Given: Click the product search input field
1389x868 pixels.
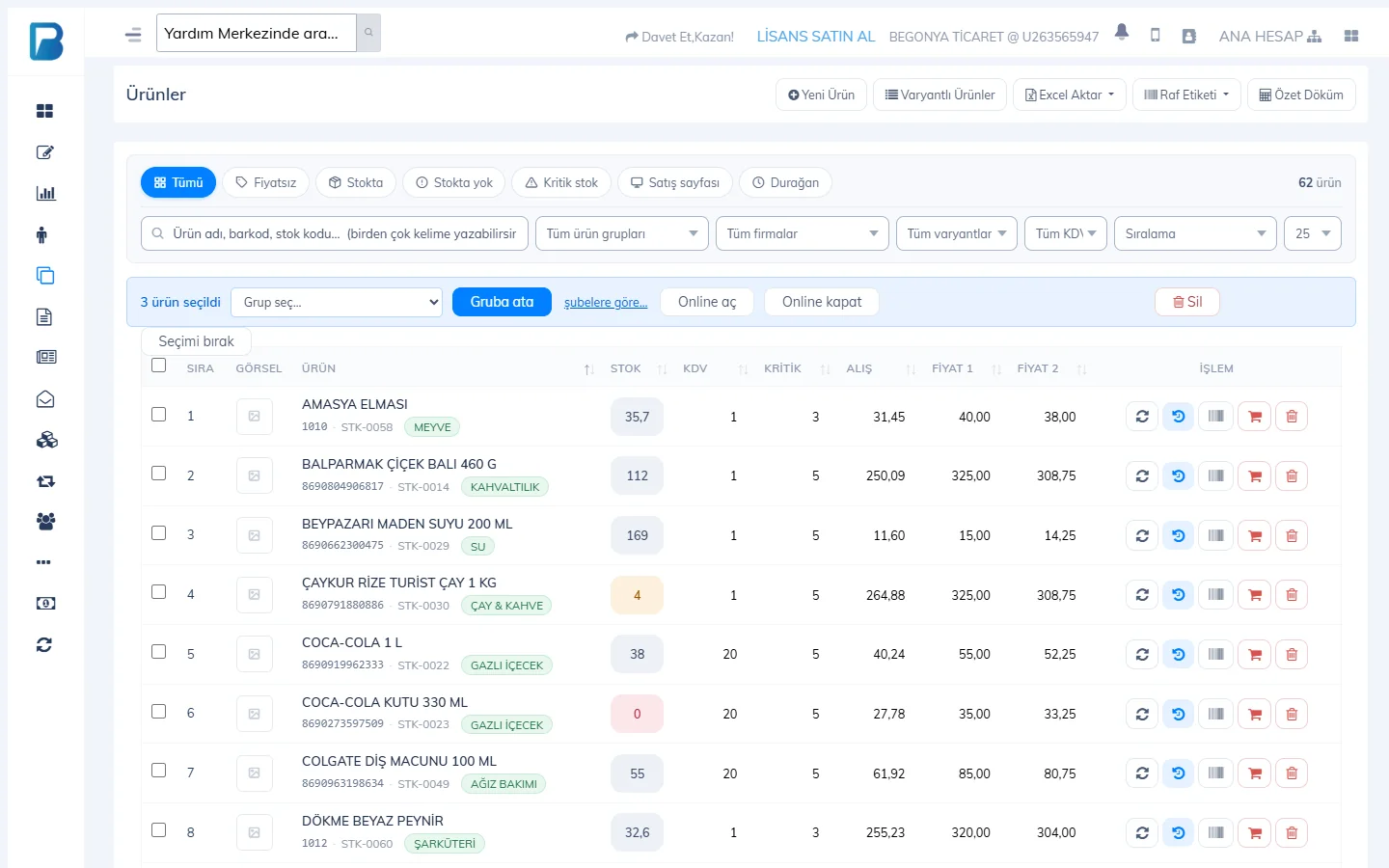Looking at the screenshot, I should tap(335, 233).
